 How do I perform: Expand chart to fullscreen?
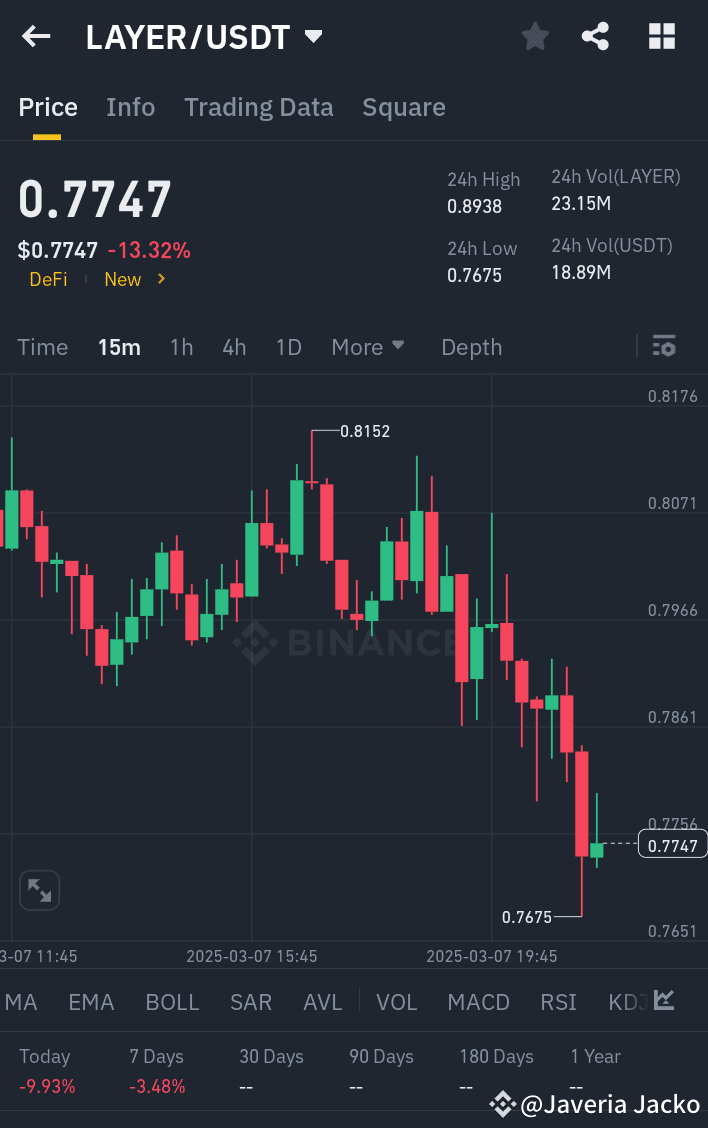(x=40, y=890)
